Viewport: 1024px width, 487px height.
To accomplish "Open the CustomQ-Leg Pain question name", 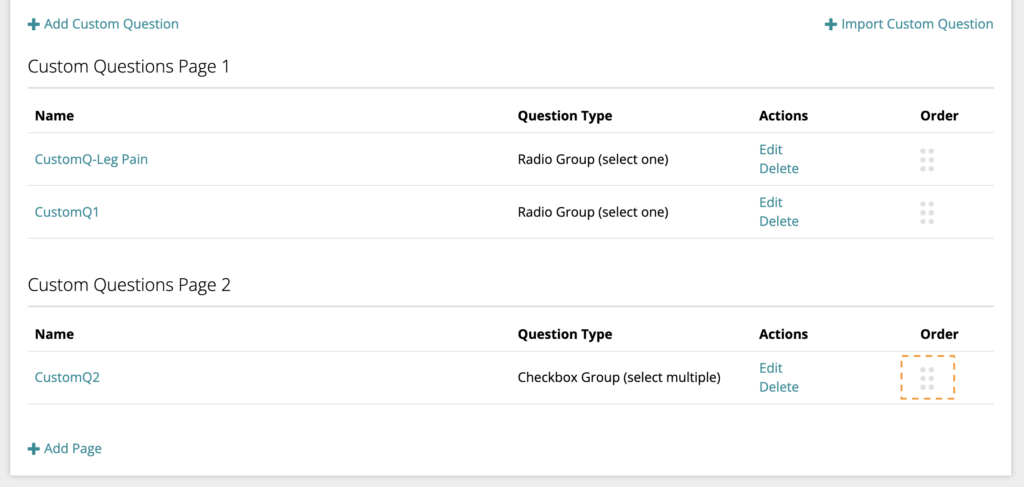I will coord(91,159).
